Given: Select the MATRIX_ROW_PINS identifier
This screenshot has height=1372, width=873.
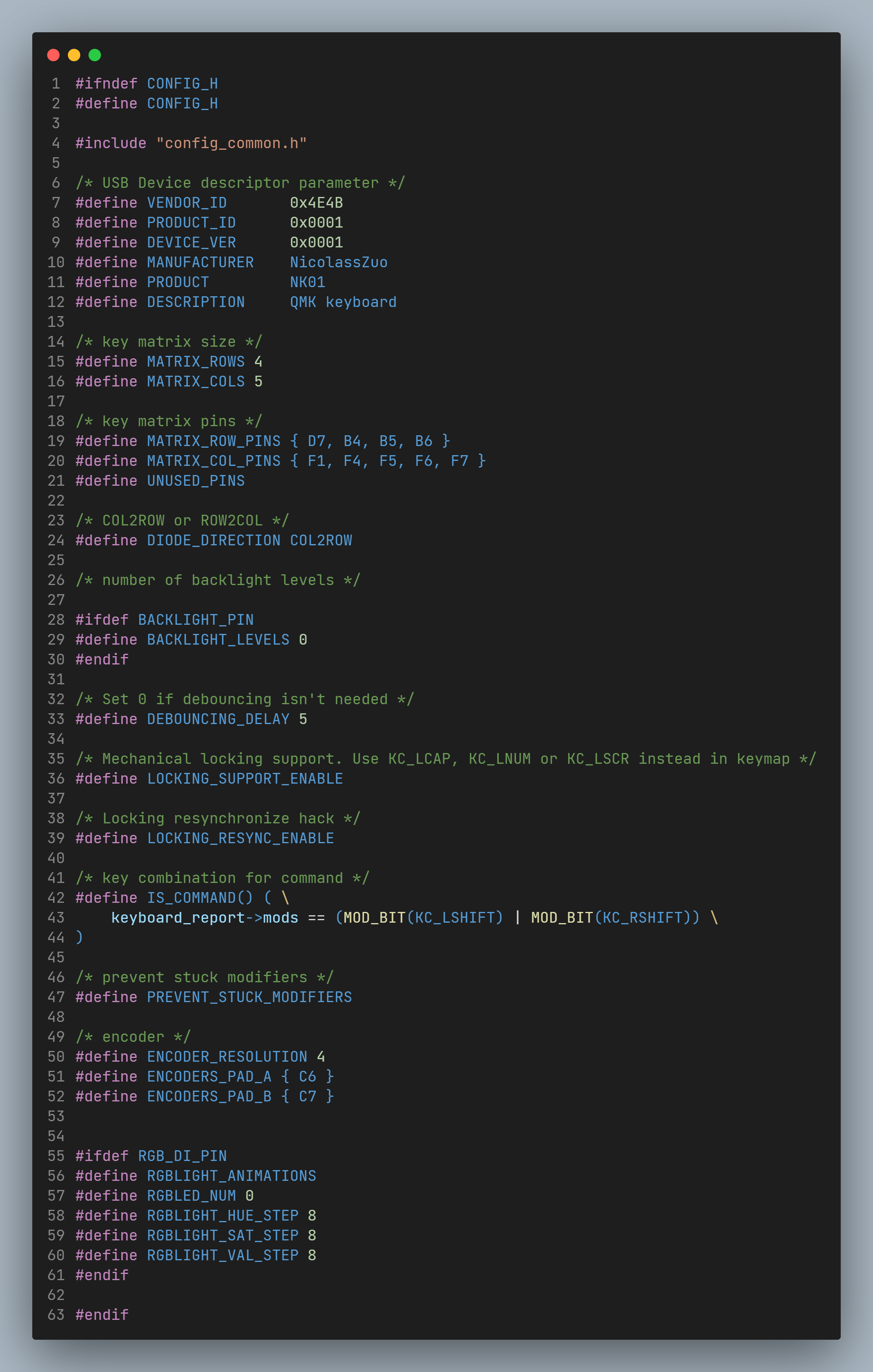Looking at the screenshot, I should click(213, 441).
